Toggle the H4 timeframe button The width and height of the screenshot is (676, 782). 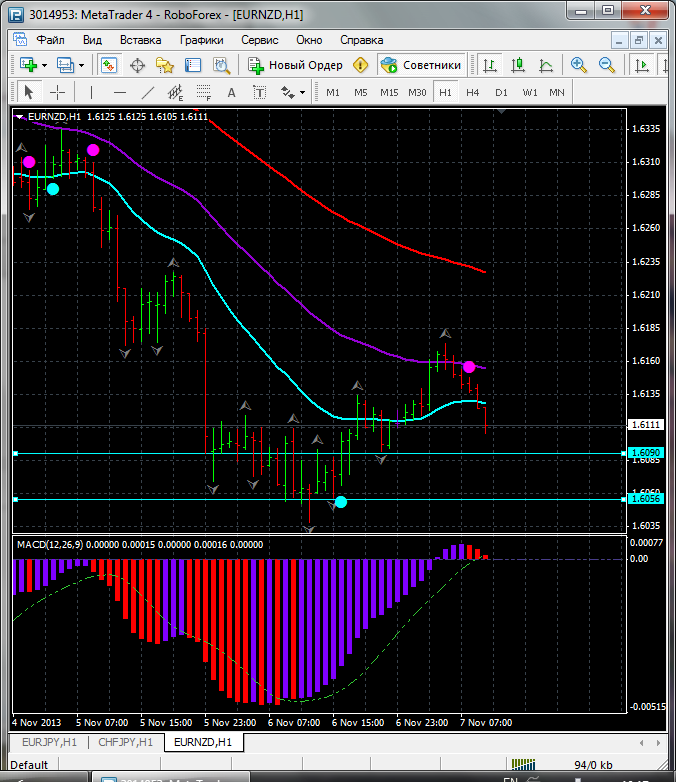[472, 92]
